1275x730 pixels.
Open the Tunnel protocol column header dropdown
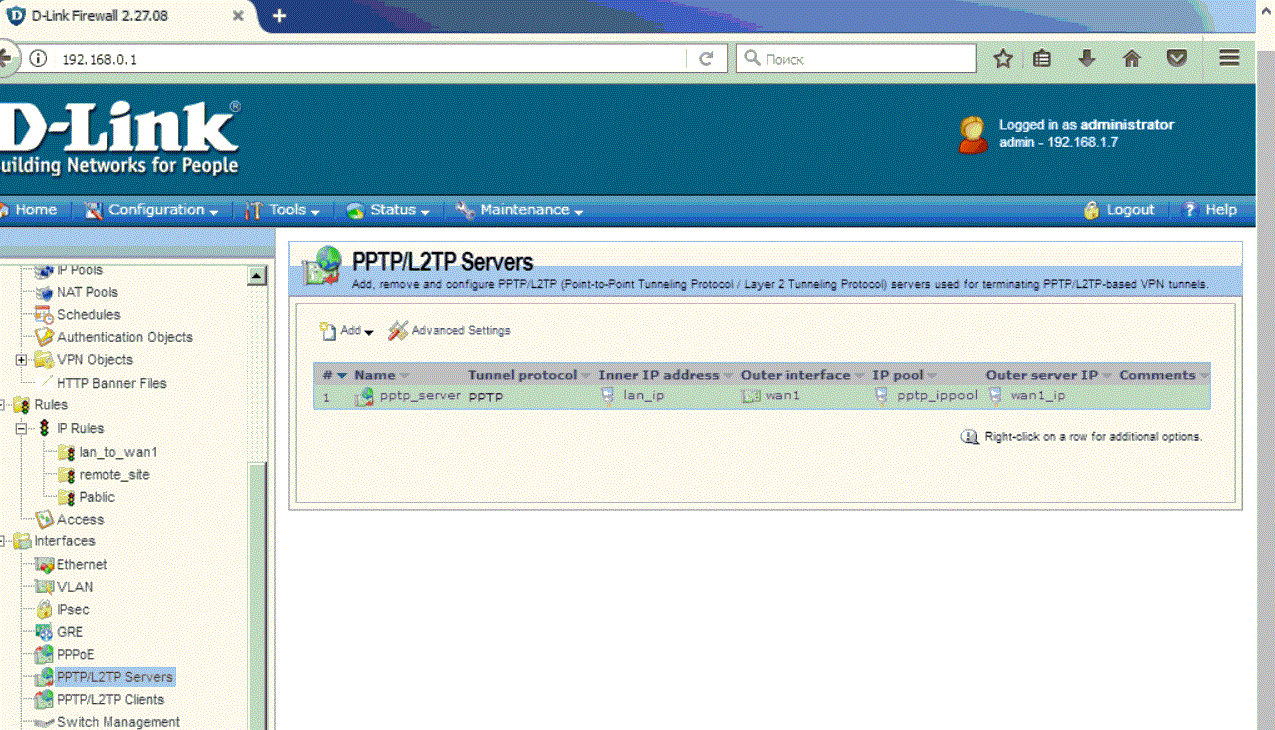click(x=586, y=376)
